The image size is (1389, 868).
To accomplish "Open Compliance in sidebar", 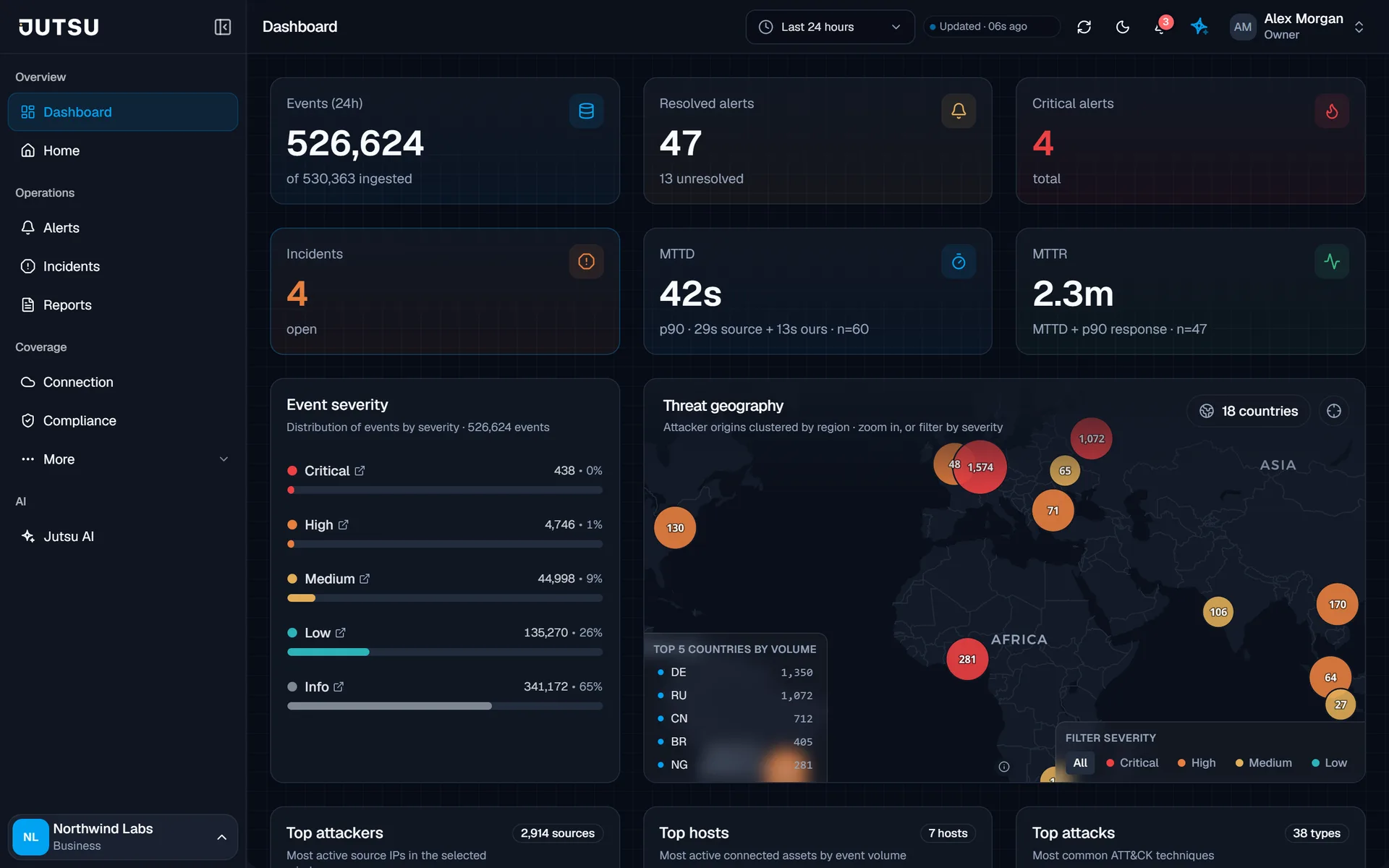I will 123,421.
